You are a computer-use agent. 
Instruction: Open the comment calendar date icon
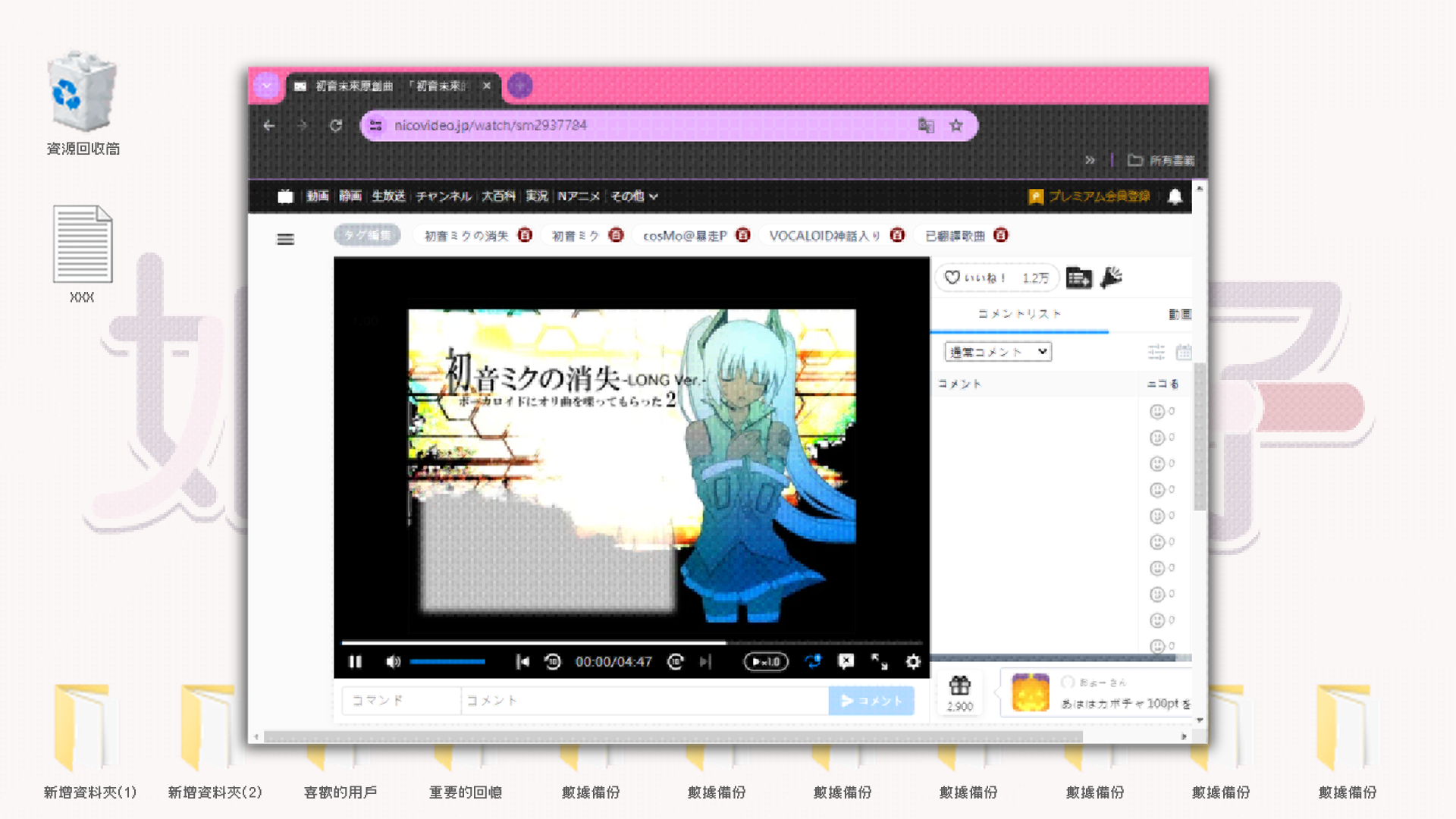pos(1183,352)
